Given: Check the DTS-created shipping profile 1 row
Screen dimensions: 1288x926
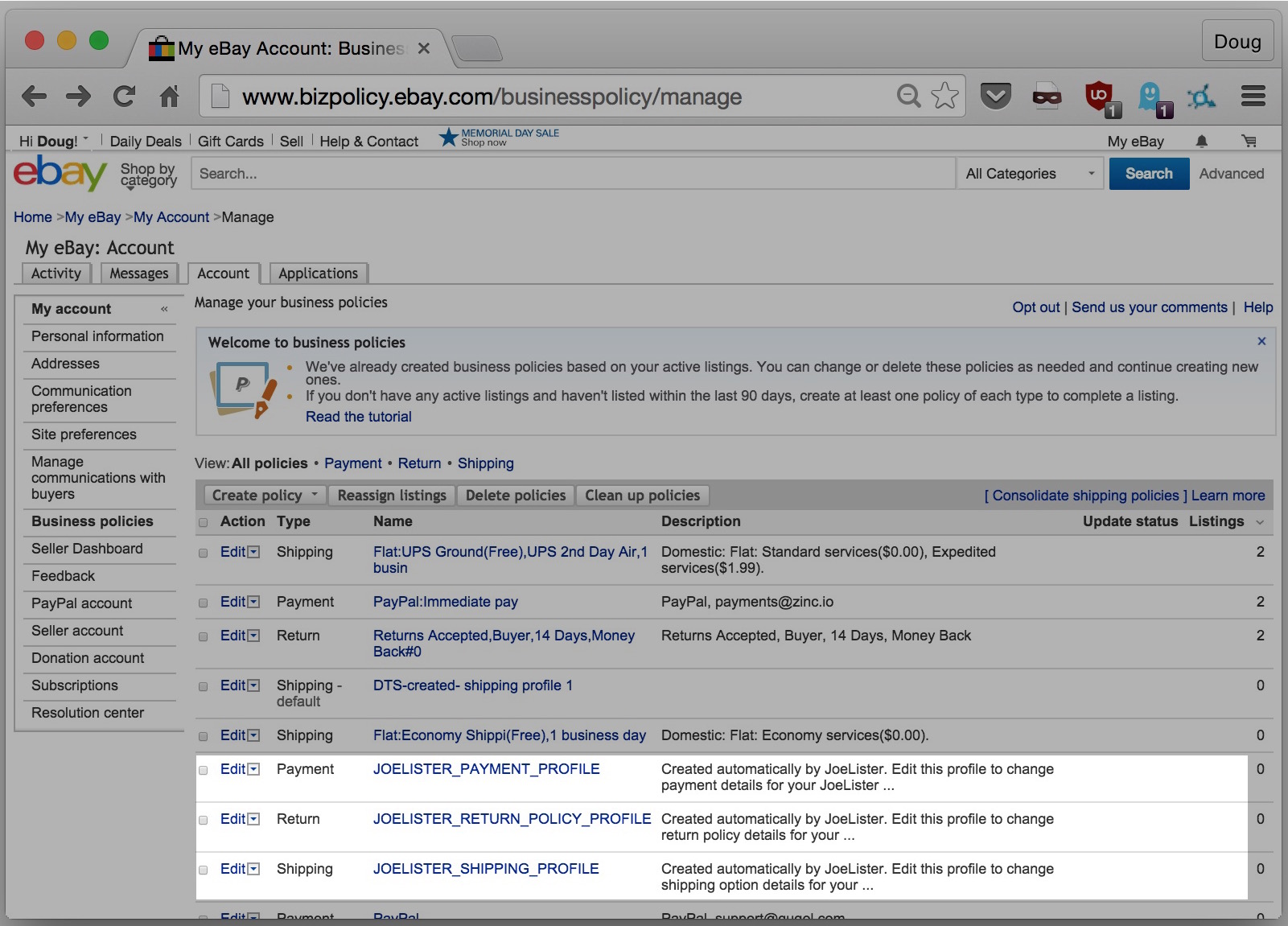Looking at the screenshot, I should coord(203,686).
